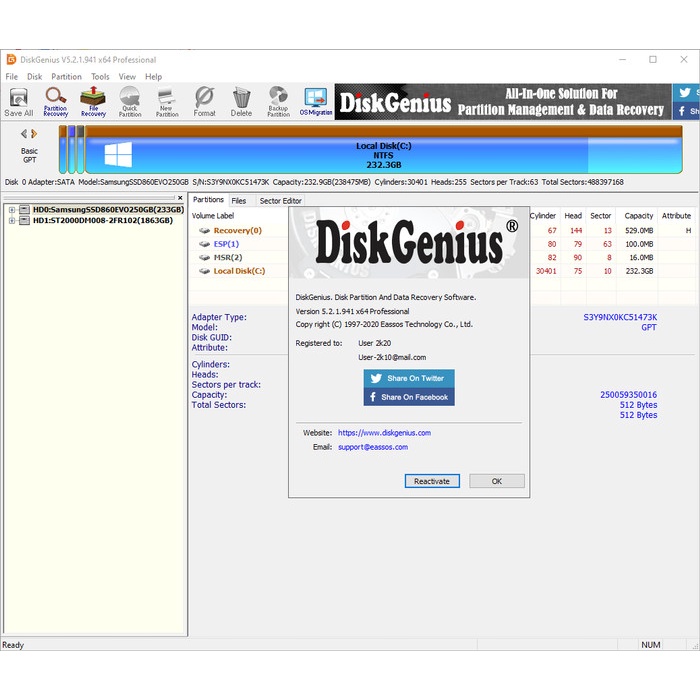Expand the HD1 ST2000DM008 tree node
700x700 pixels.
tap(11, 220)
